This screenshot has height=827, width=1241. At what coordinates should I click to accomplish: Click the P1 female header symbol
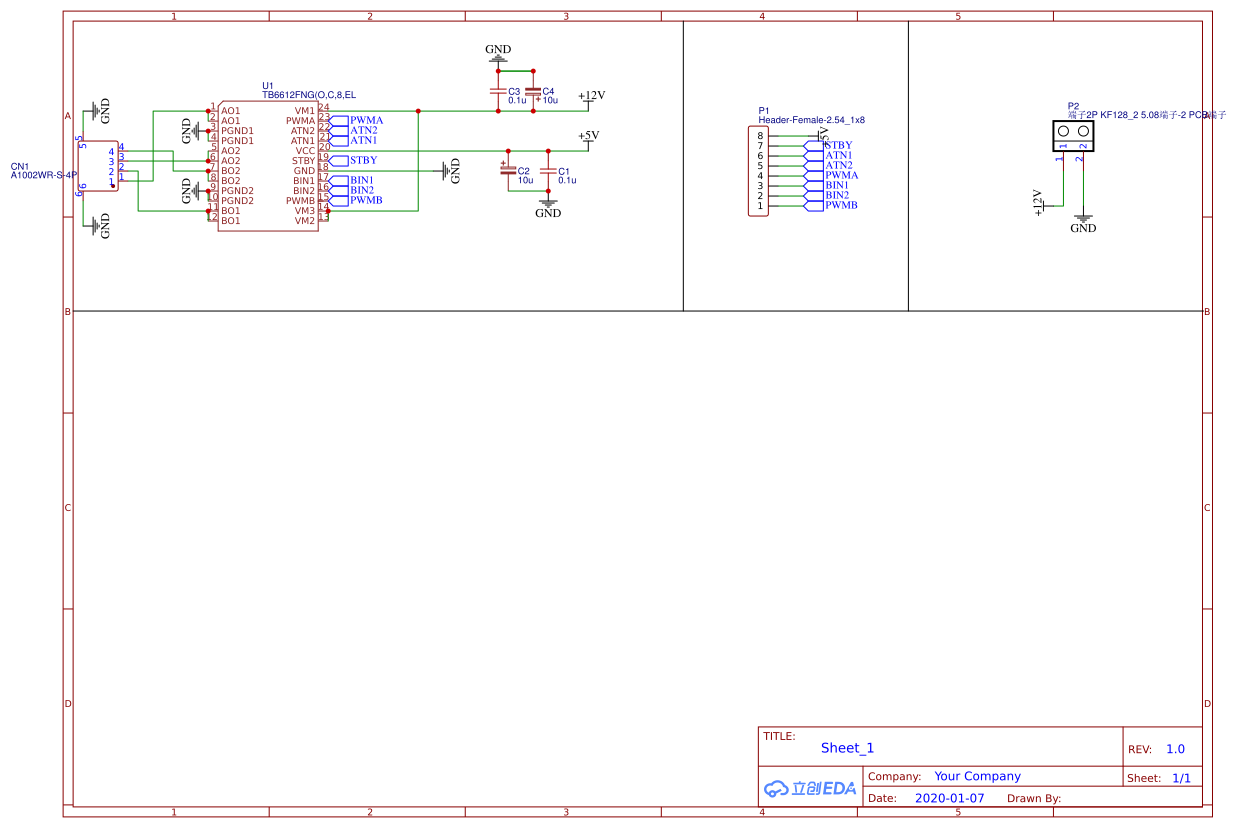(x=759, y=171)
